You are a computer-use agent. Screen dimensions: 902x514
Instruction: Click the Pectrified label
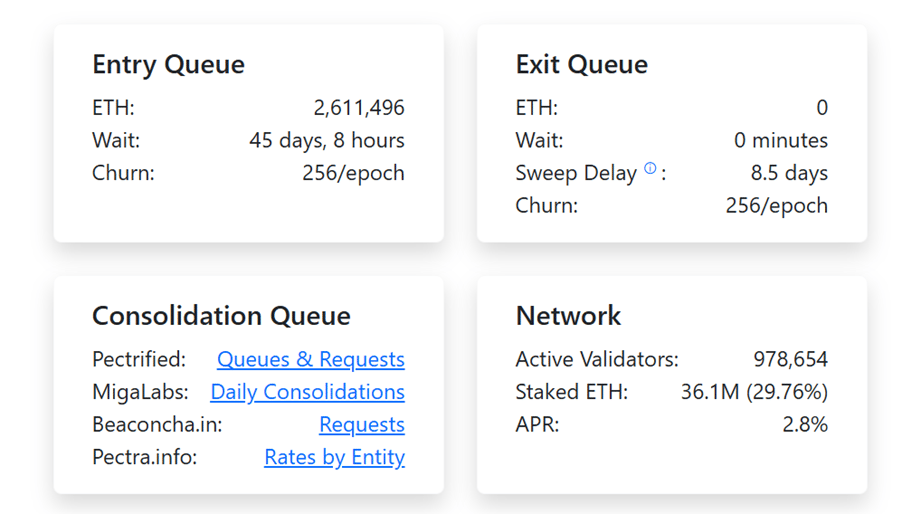coord(139,360)
